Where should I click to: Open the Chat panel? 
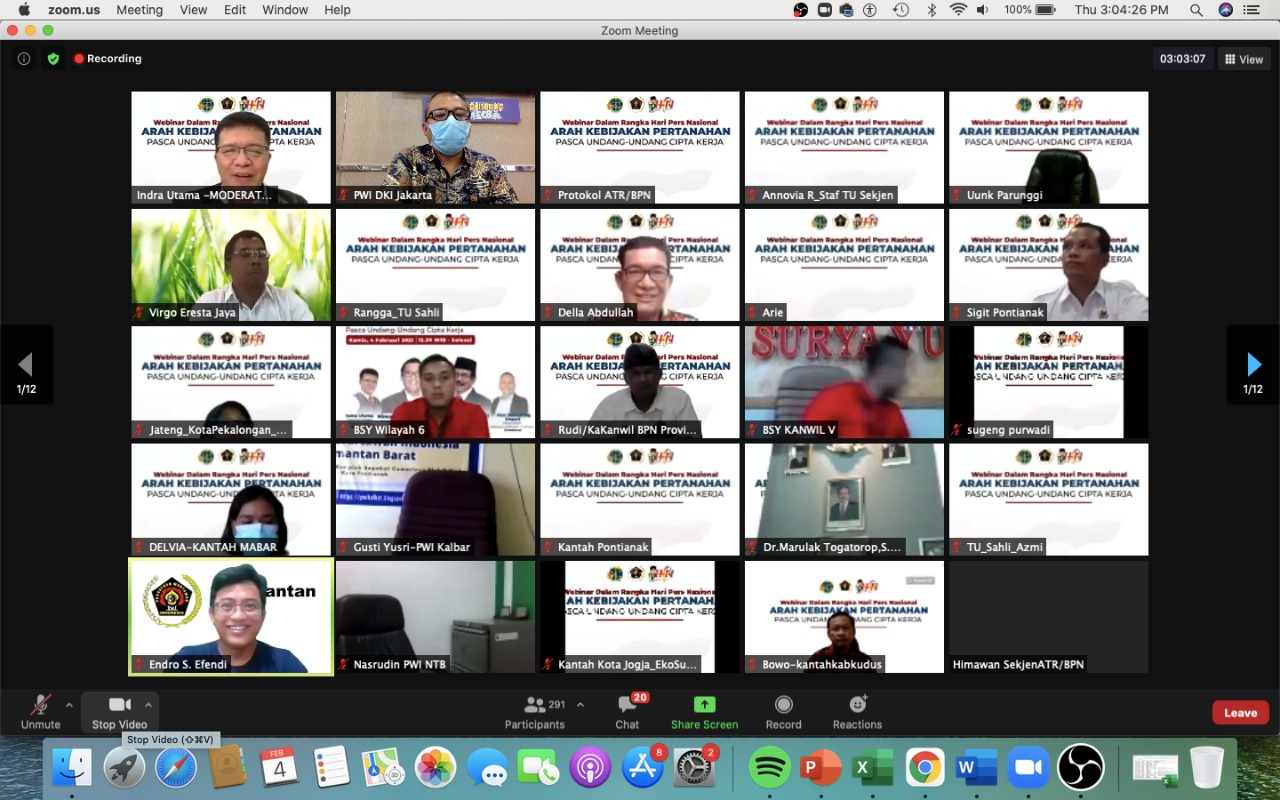pos(627,712)
